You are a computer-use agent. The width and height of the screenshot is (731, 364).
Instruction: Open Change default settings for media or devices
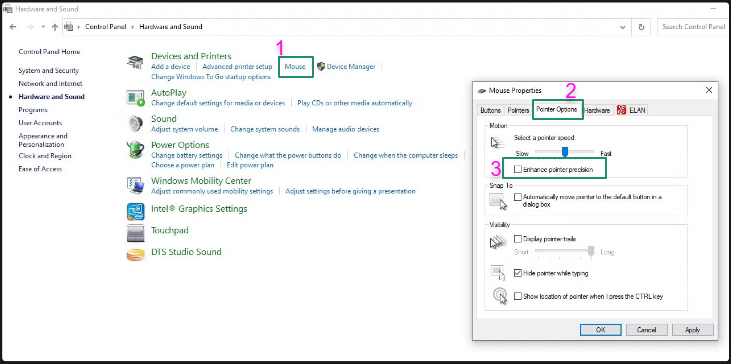[x=218, y=103]
